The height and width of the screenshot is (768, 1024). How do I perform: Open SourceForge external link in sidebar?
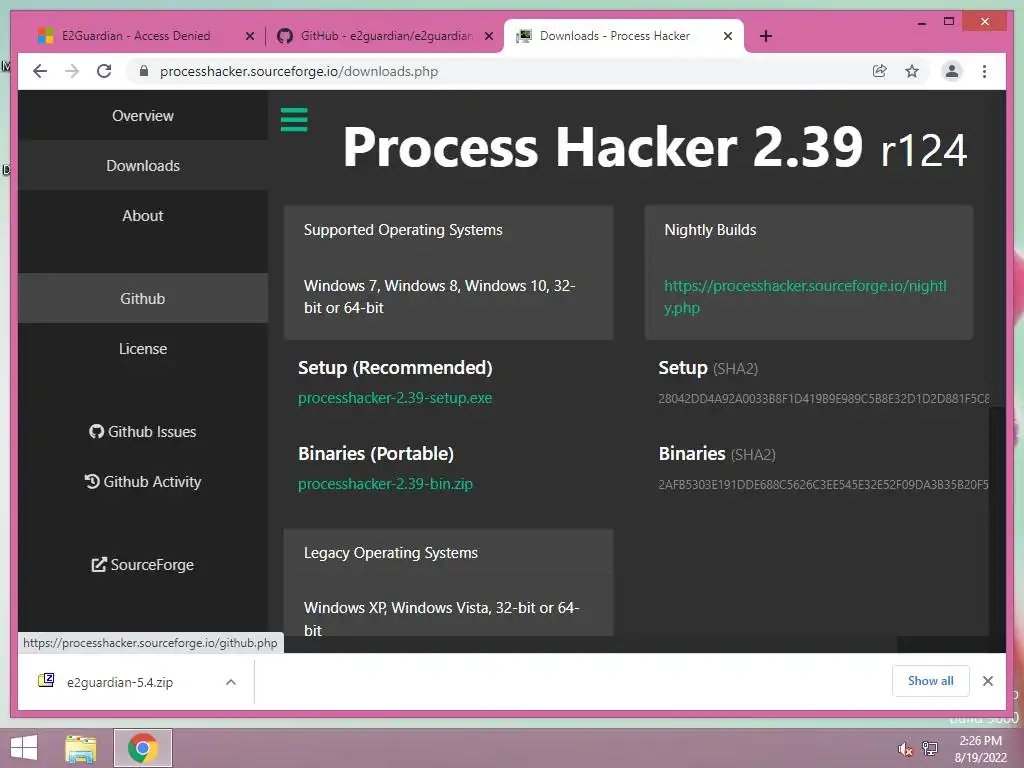[142, 565]
